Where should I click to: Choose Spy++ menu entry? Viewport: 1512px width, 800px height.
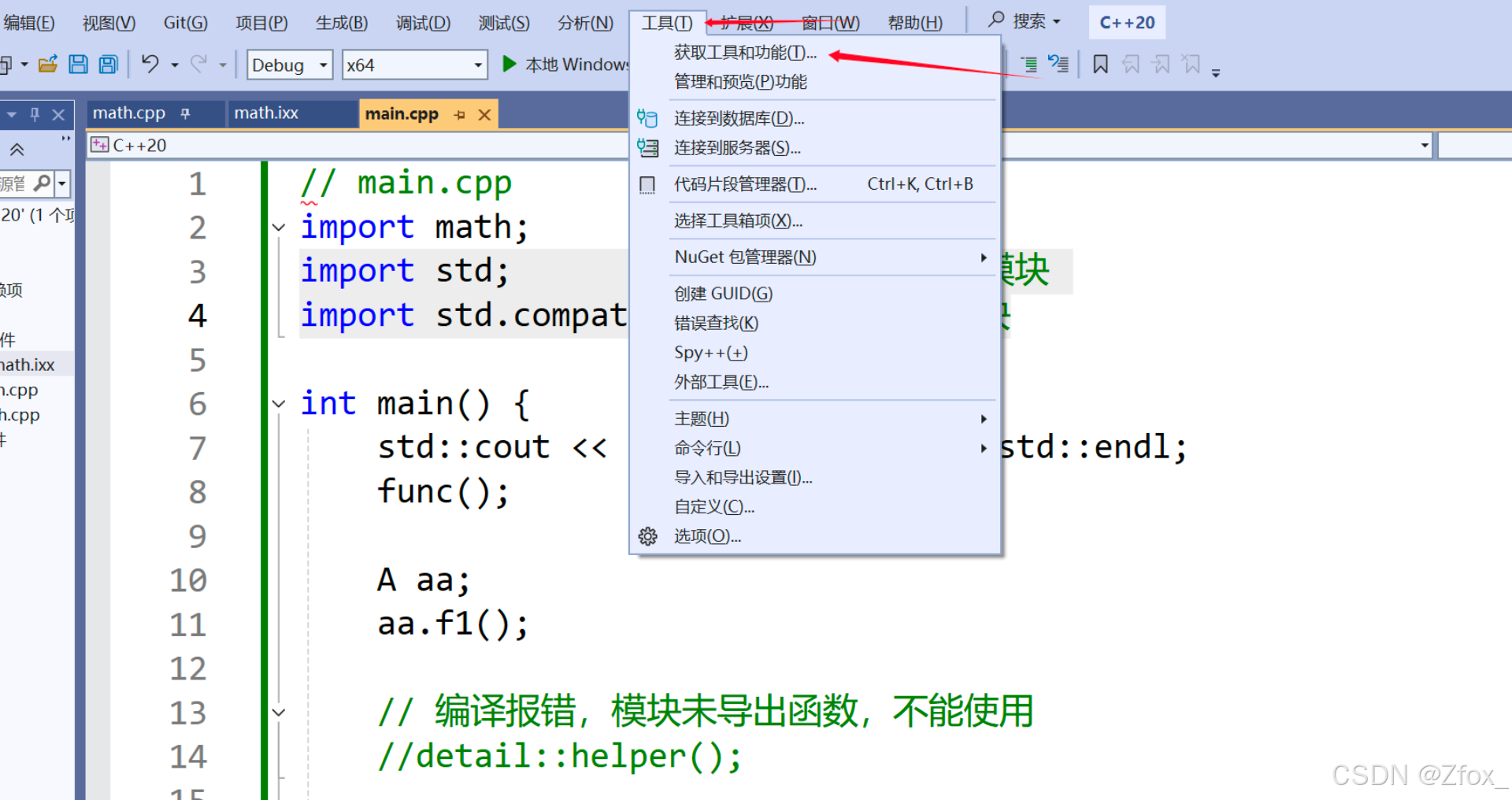pyautogui.click(x=815, y=352)
